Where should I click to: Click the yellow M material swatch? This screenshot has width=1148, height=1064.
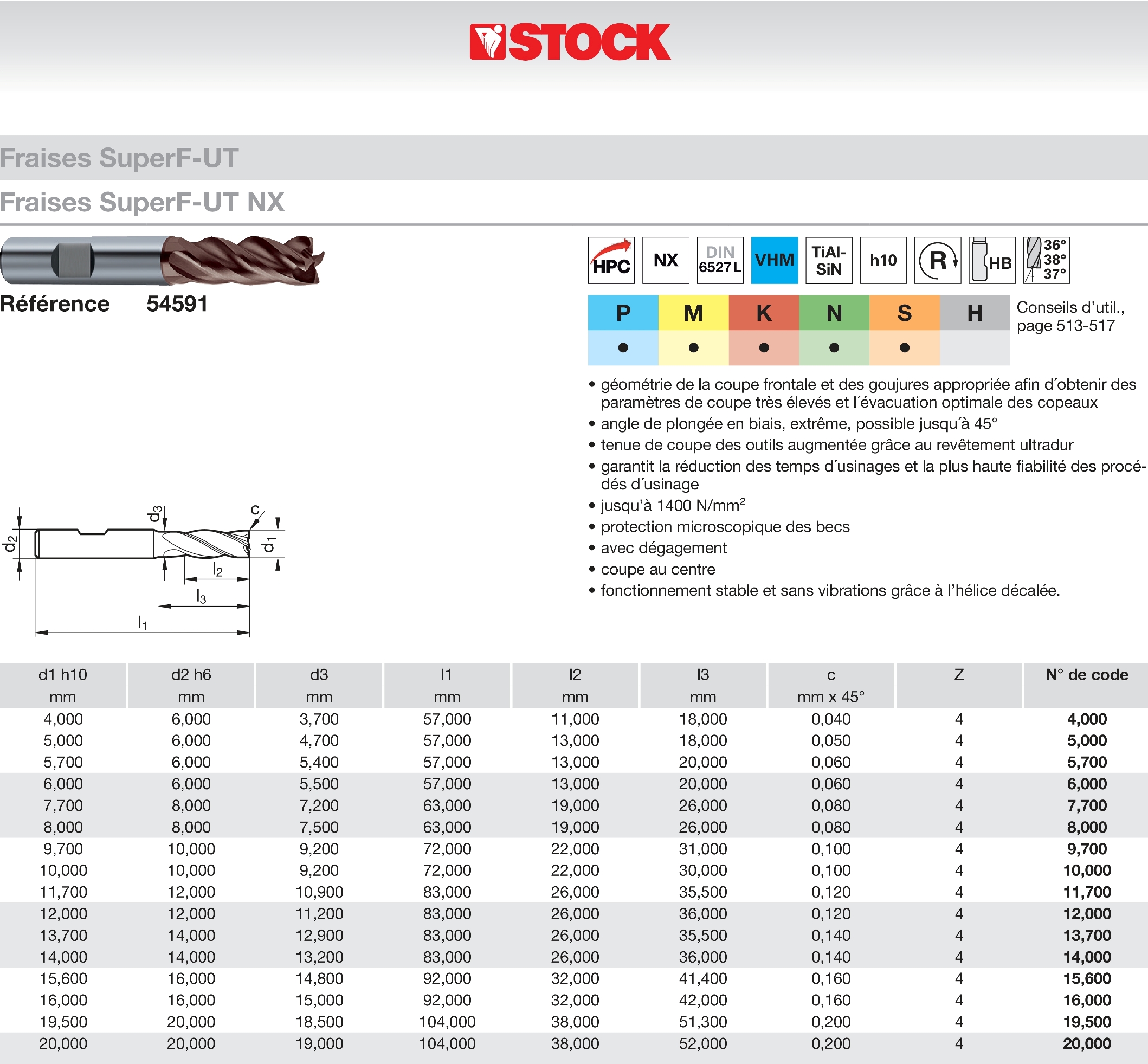pos(693,313)
